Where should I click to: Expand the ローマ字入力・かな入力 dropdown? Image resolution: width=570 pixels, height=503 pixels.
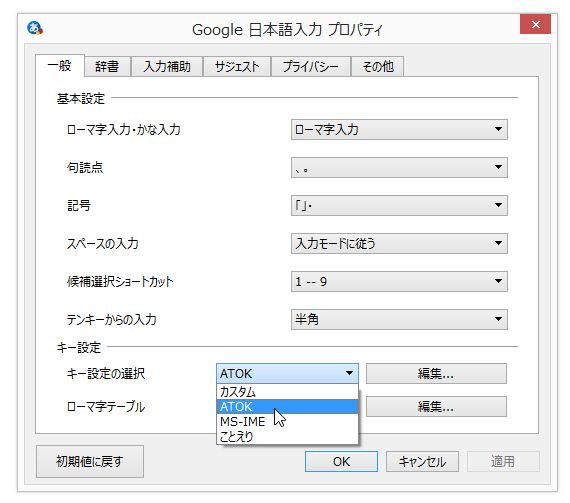click(x=399, y=129)
